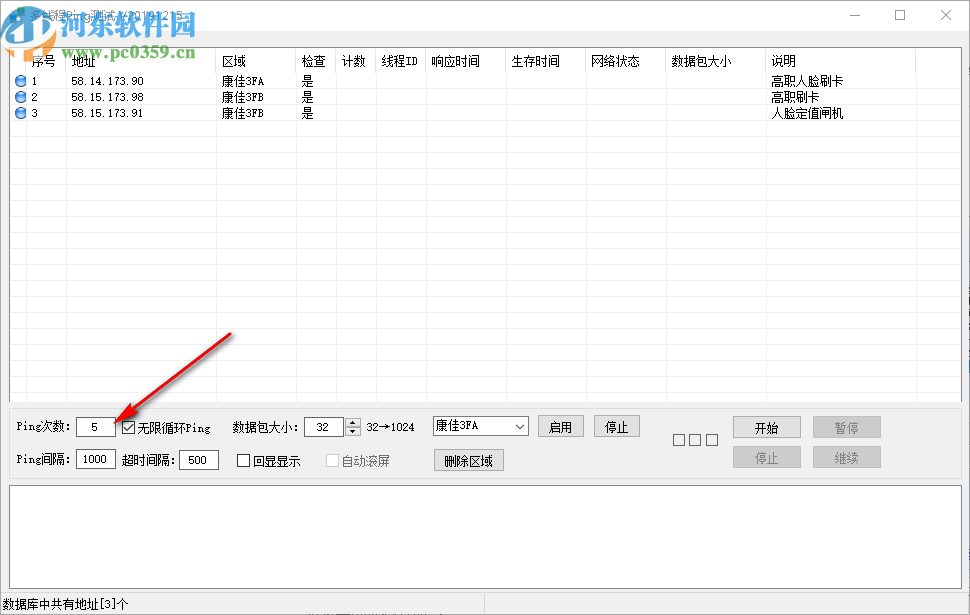Viewport: 970px width, 615px height.
Task: Click the globe icon beside row 1
Action: 21,81
